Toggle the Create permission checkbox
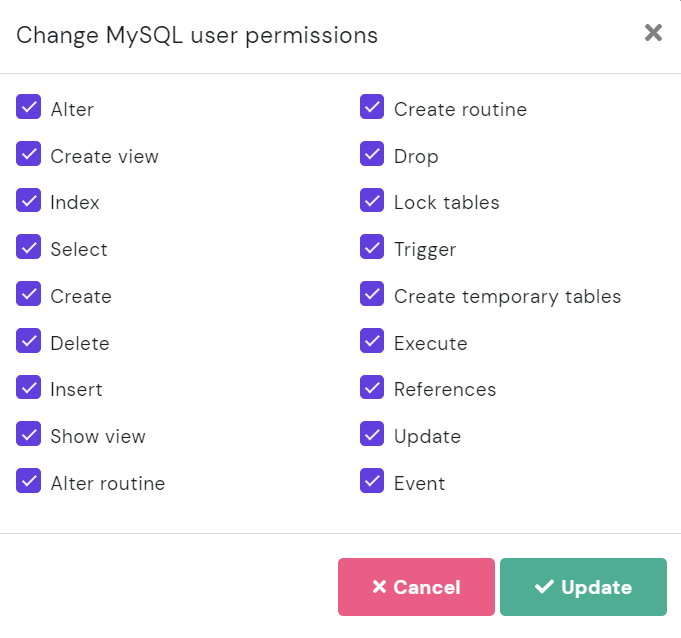 [29, 294]
